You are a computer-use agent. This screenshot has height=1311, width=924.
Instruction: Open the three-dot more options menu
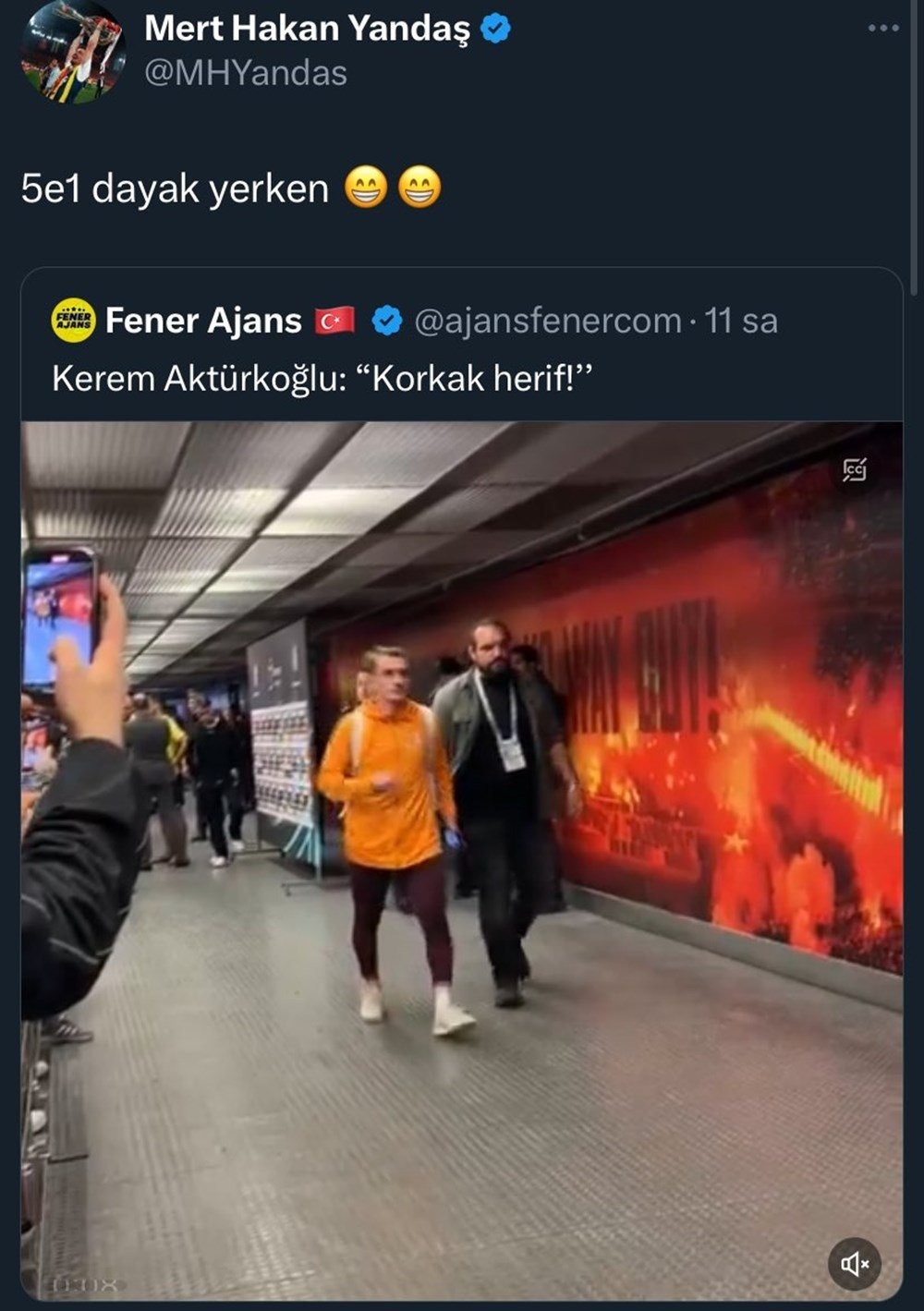[x=882, y=29]
